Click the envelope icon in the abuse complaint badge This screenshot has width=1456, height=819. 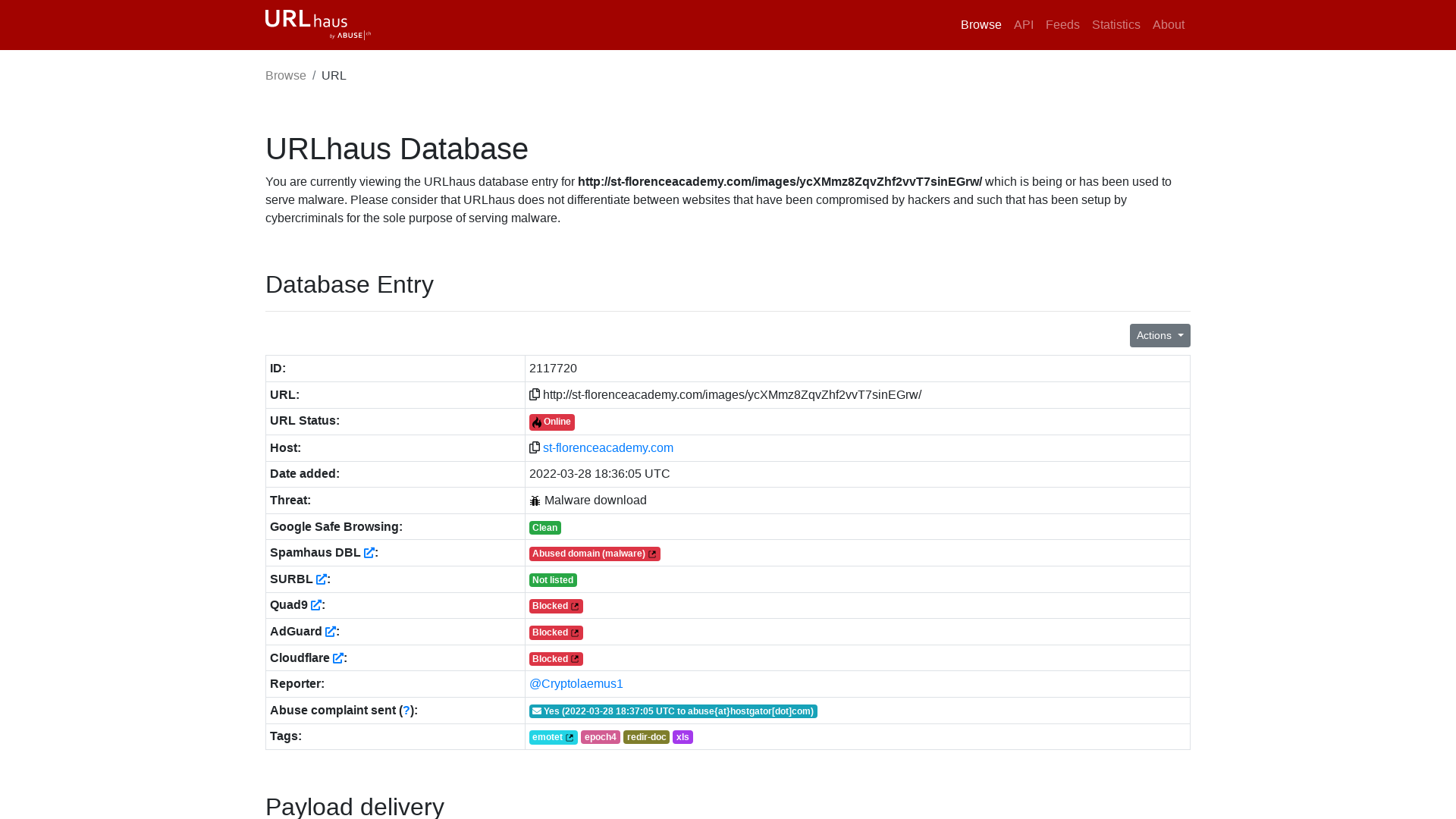(x=537, y=711)
